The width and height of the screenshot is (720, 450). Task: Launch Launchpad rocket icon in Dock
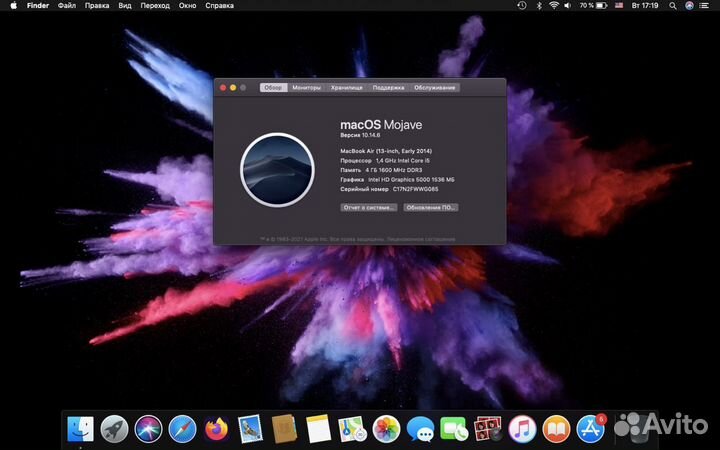click(x=114, y=429)
